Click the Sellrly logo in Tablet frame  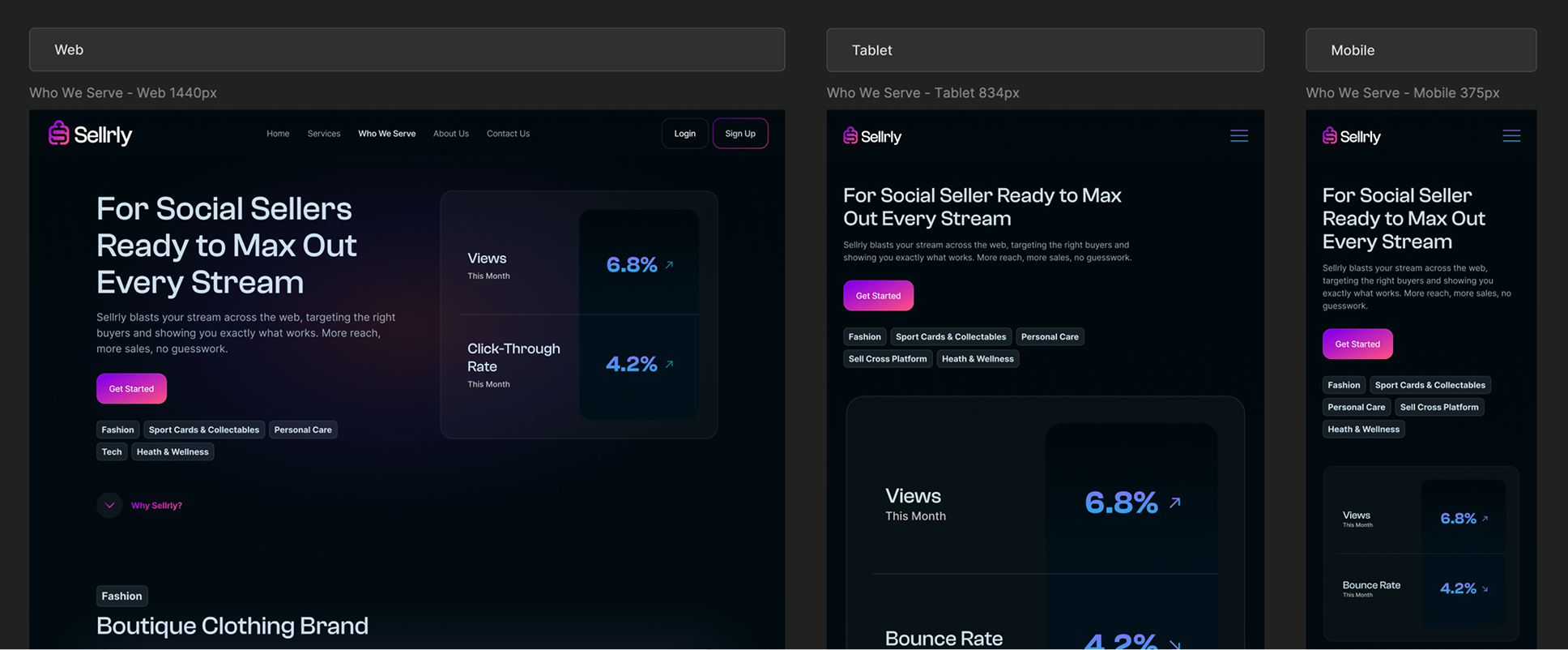tap(872, 136)
